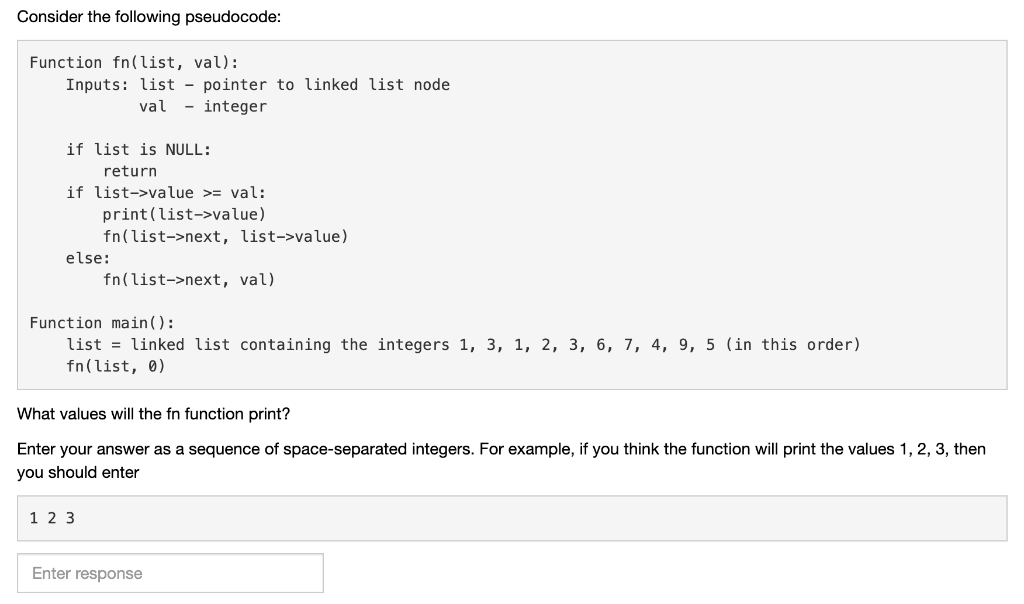Click the '(in this order)' text in code
The width and height of the screenshot is (1024, 604).
pyautogui.click(x=793, y=344)
